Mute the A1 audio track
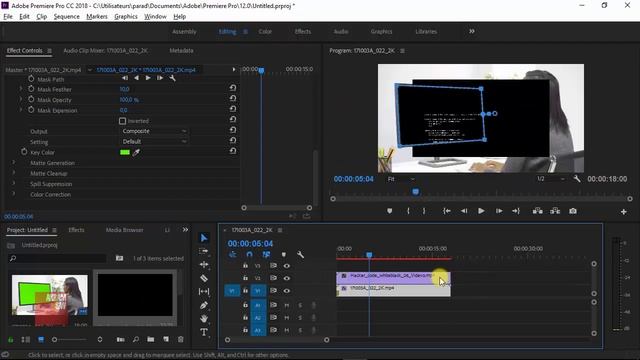This screenshot has height=360, width=640. (x=287, y=305)
